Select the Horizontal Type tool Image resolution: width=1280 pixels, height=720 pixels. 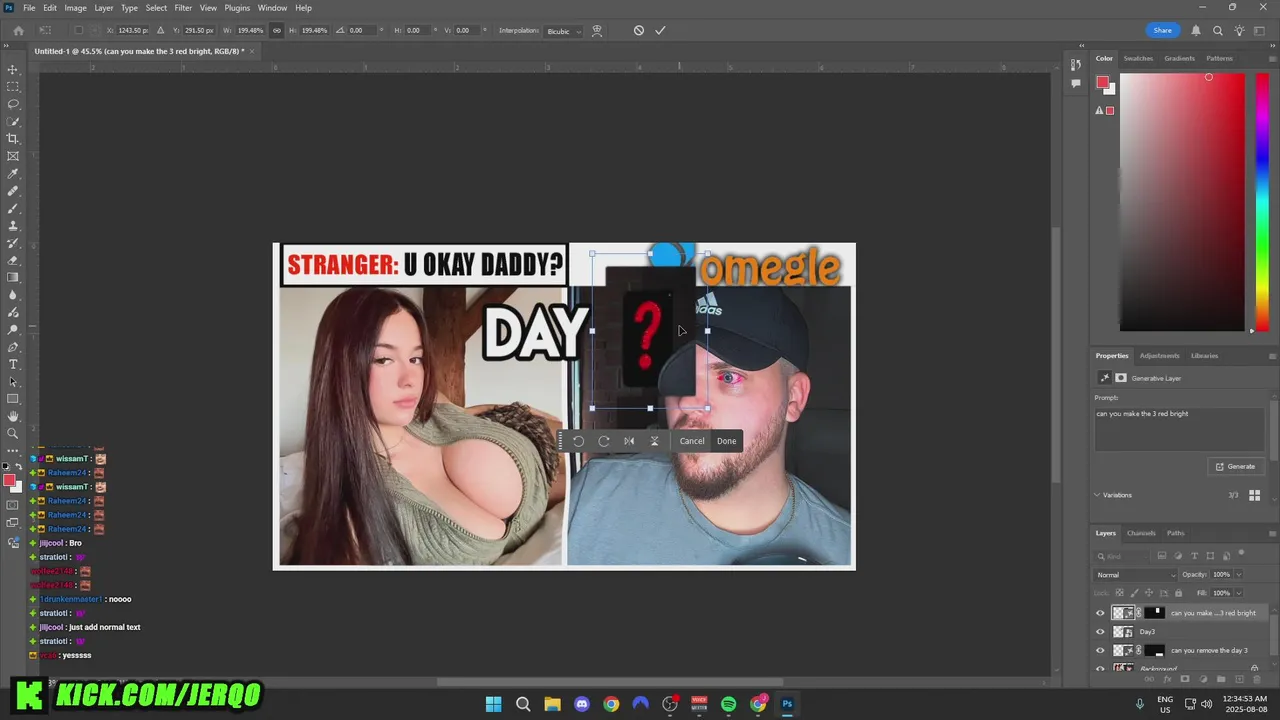coord(13,364)
